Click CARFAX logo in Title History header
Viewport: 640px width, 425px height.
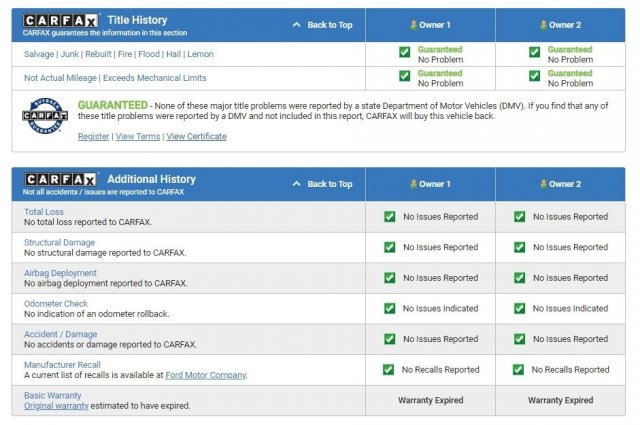tap(61, 20)
